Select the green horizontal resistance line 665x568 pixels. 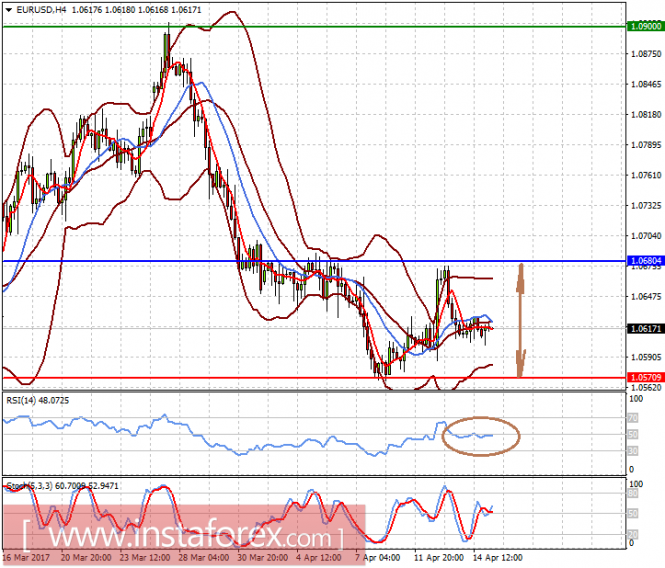(314, 27)
